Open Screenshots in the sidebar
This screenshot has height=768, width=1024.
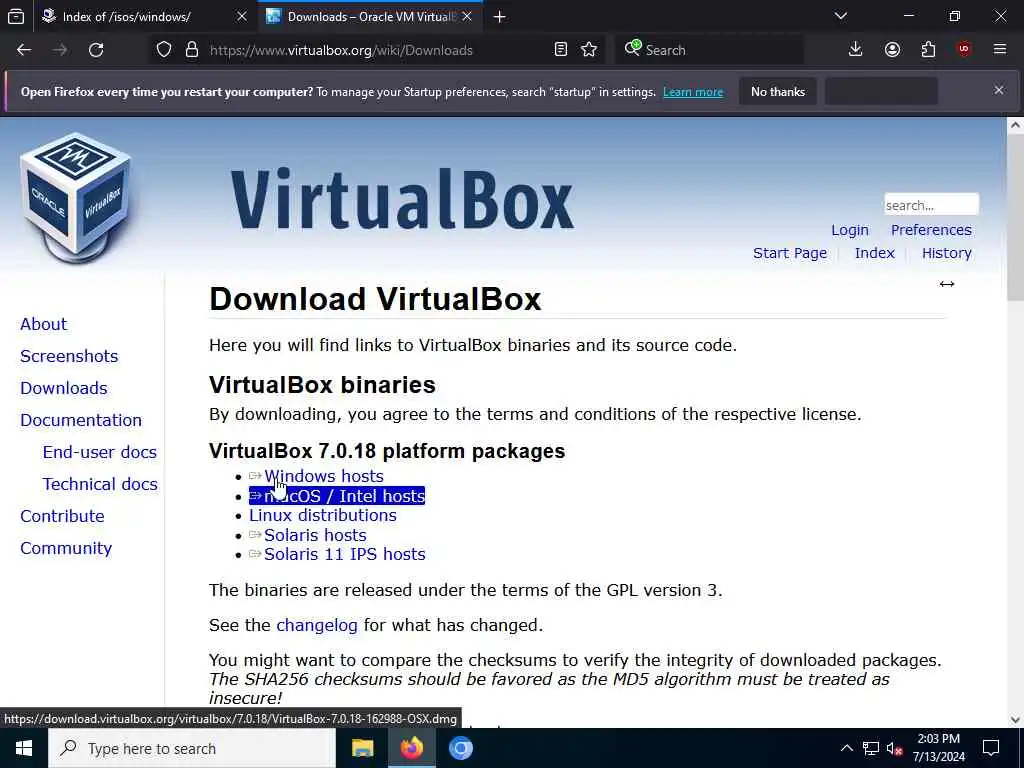[69, 356]
